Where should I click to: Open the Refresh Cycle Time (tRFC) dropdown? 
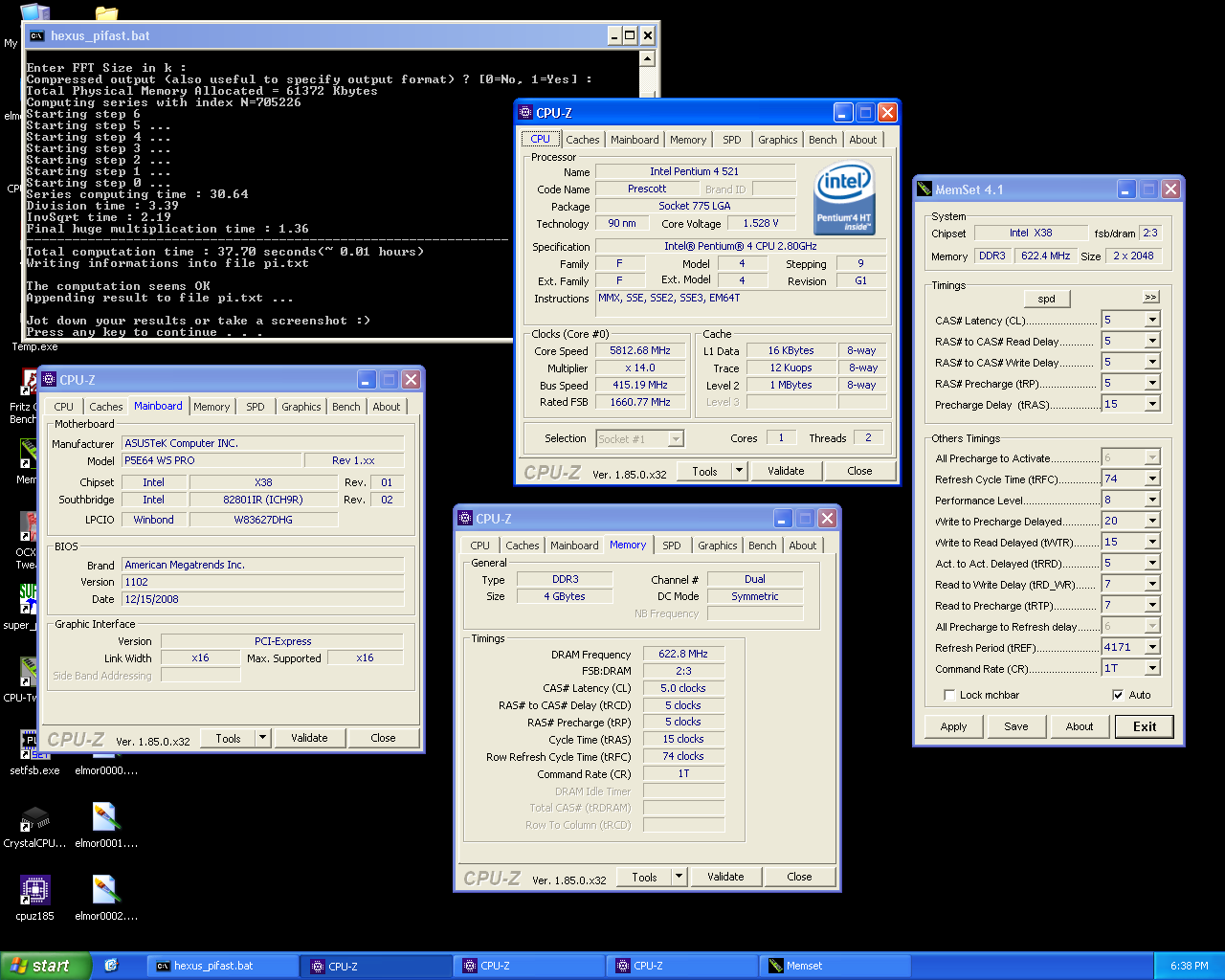1152,479
